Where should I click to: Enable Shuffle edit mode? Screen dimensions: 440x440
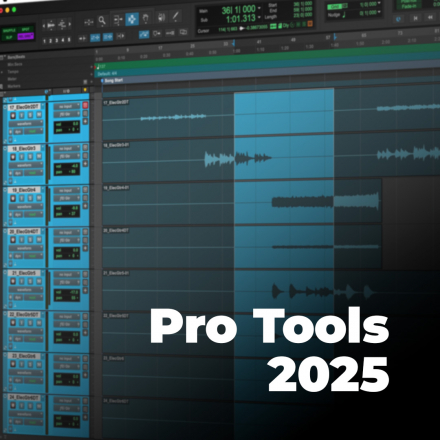tap(8, 31)
